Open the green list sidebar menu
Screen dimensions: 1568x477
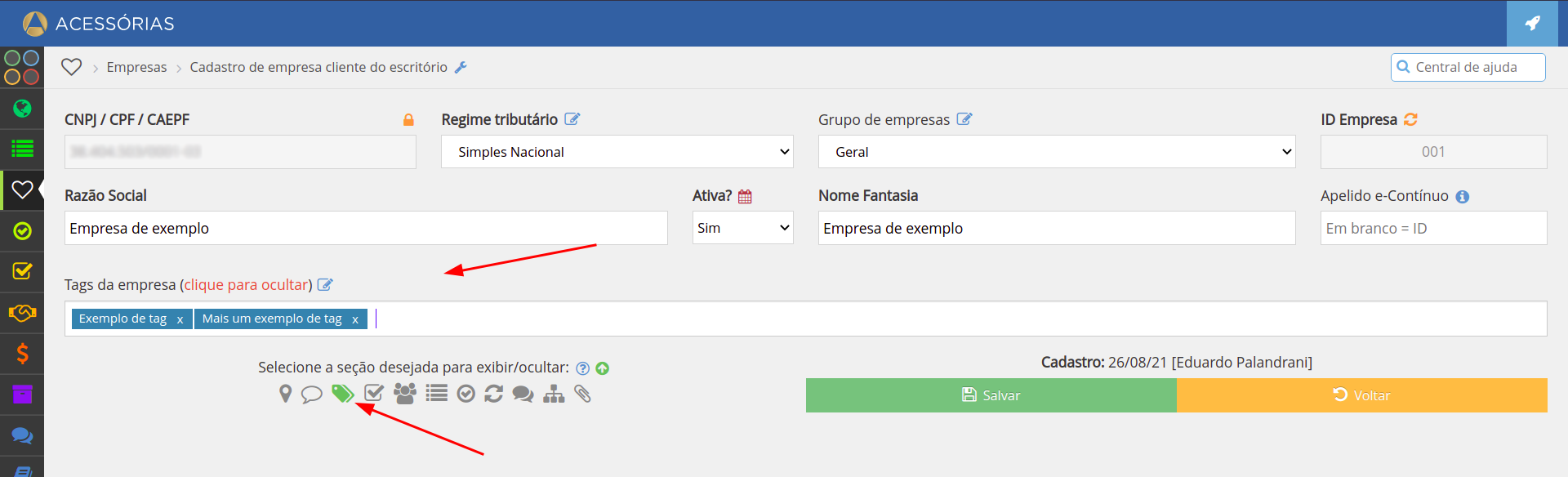22,149
